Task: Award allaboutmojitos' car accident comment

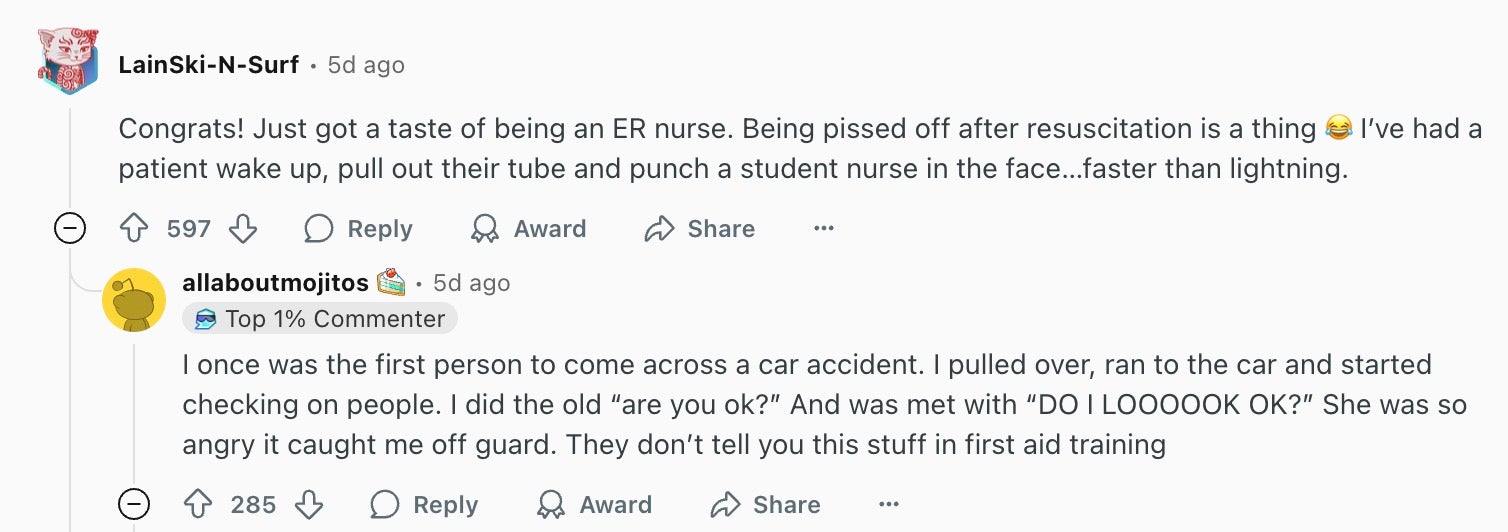Action: [x=594, y=504]
